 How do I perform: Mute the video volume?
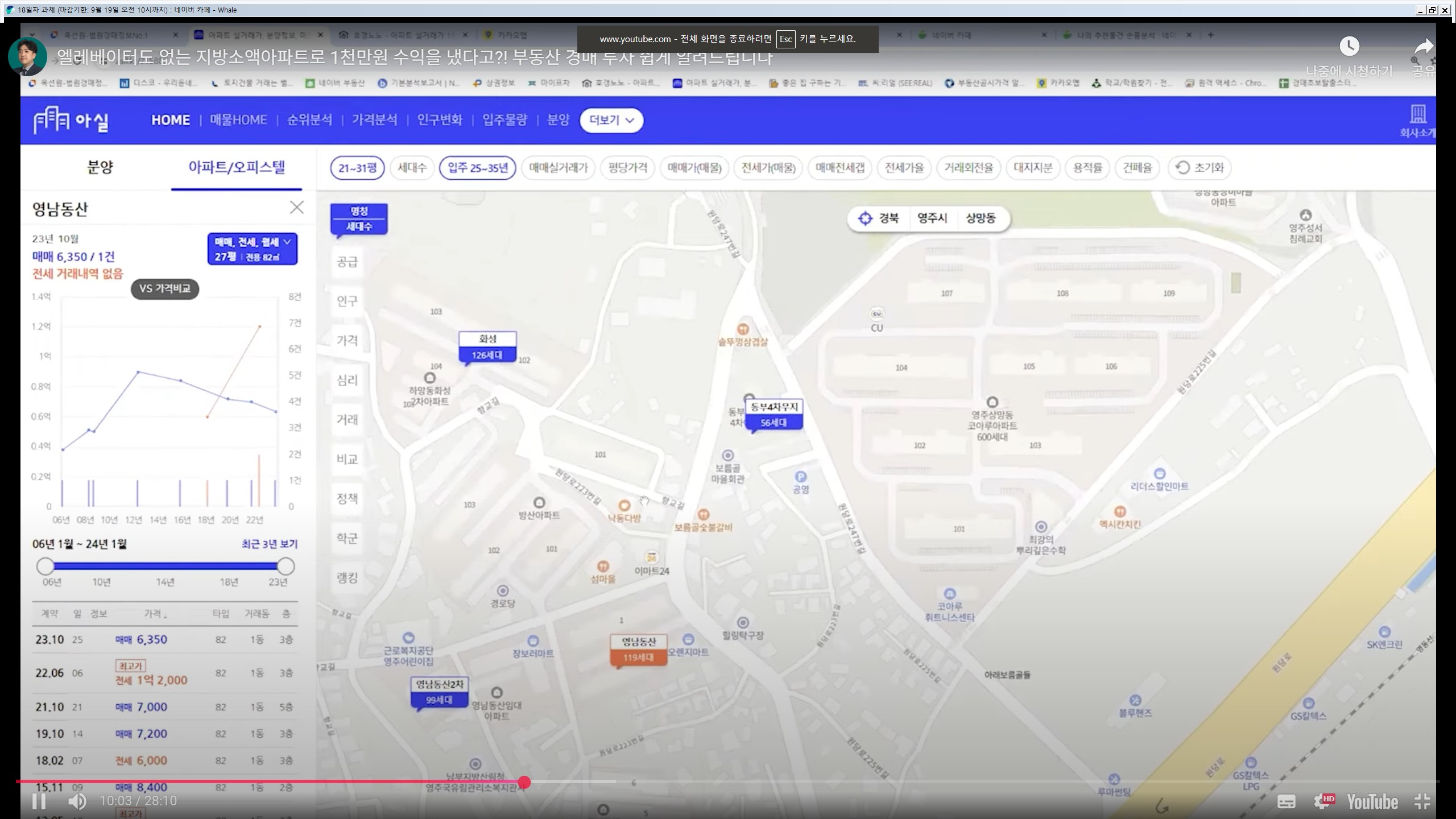(77, 801)
